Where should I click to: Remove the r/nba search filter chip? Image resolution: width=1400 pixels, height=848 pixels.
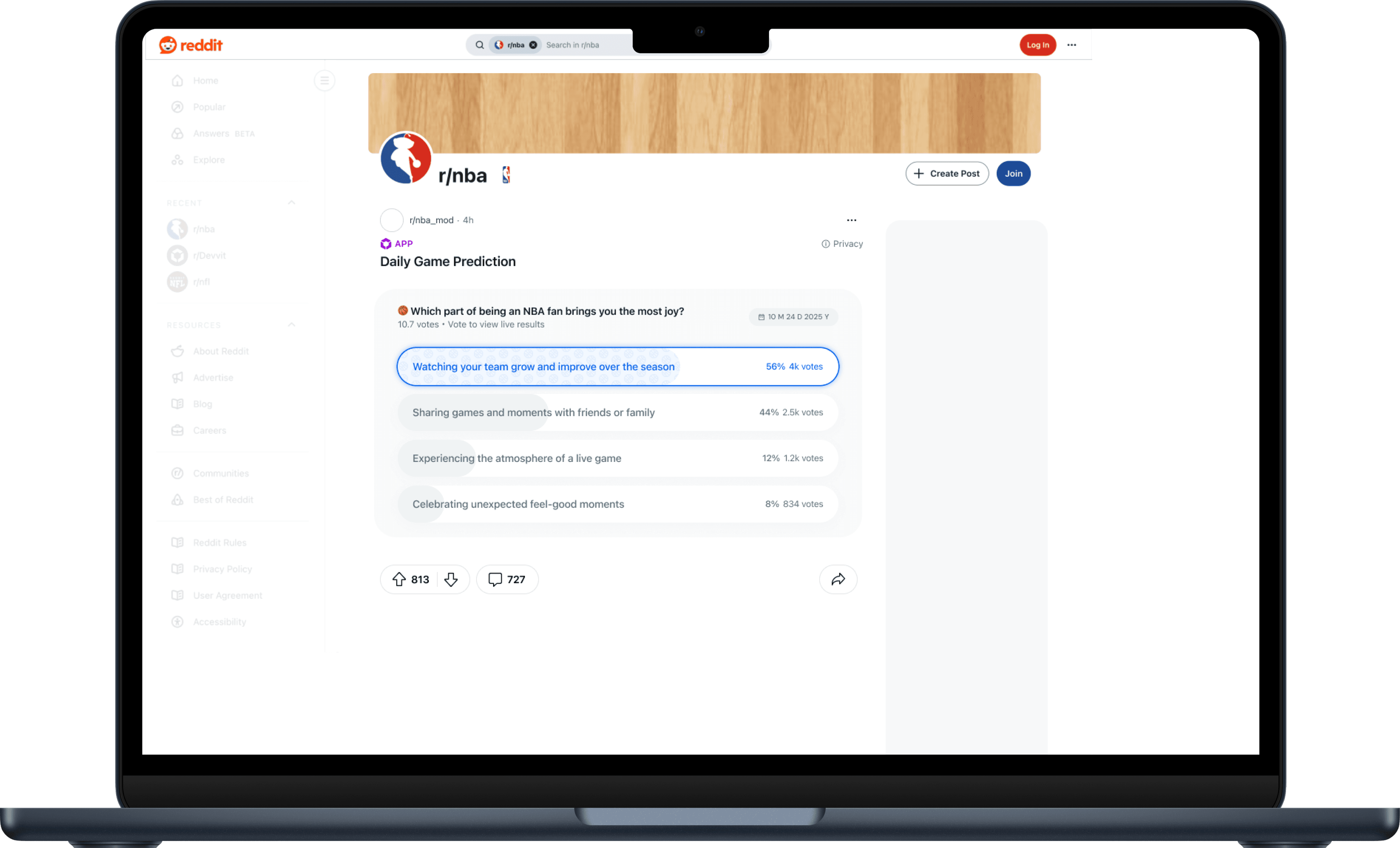coord(533,45)
